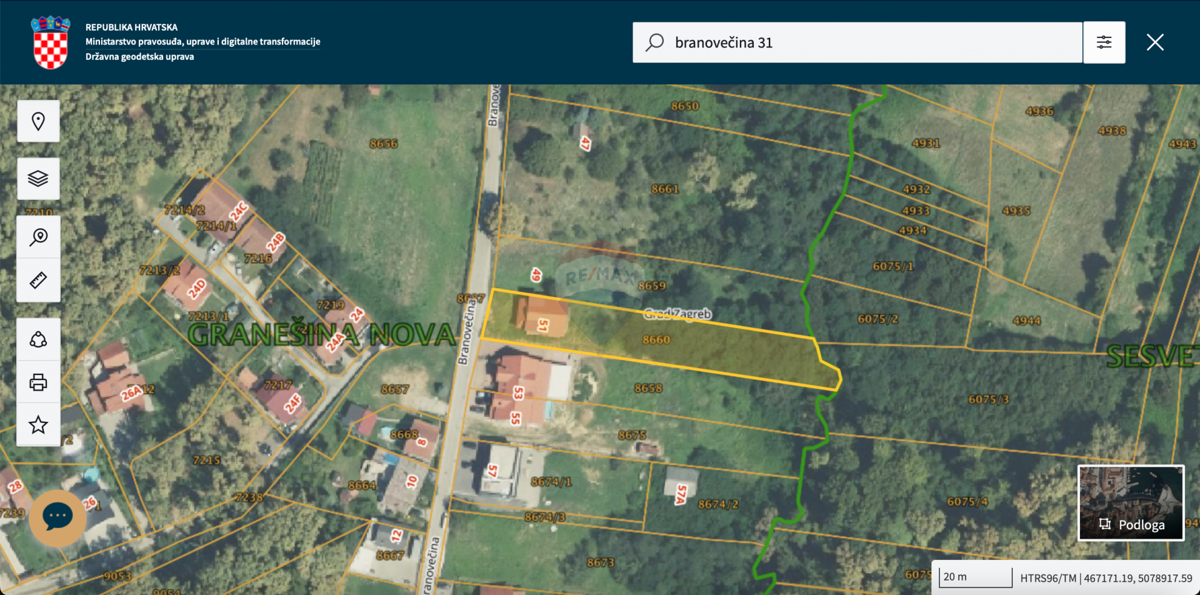Open the map layers panel
Viewport: 1200px width, 595px height.
click(38, 178)
